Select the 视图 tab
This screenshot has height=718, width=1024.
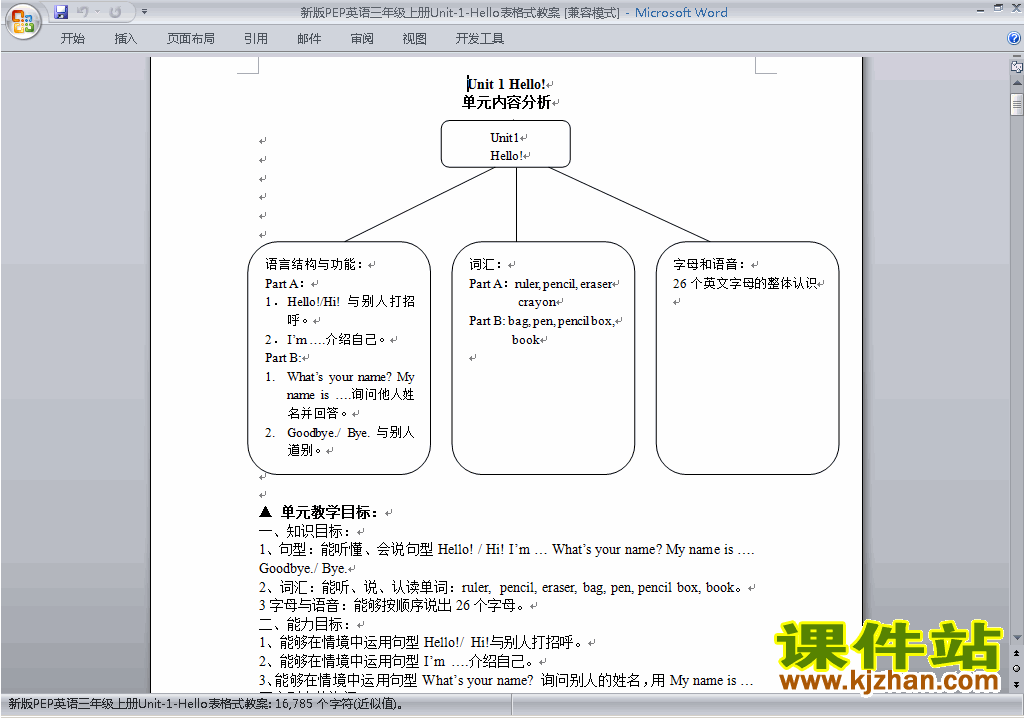coord(414,39)
